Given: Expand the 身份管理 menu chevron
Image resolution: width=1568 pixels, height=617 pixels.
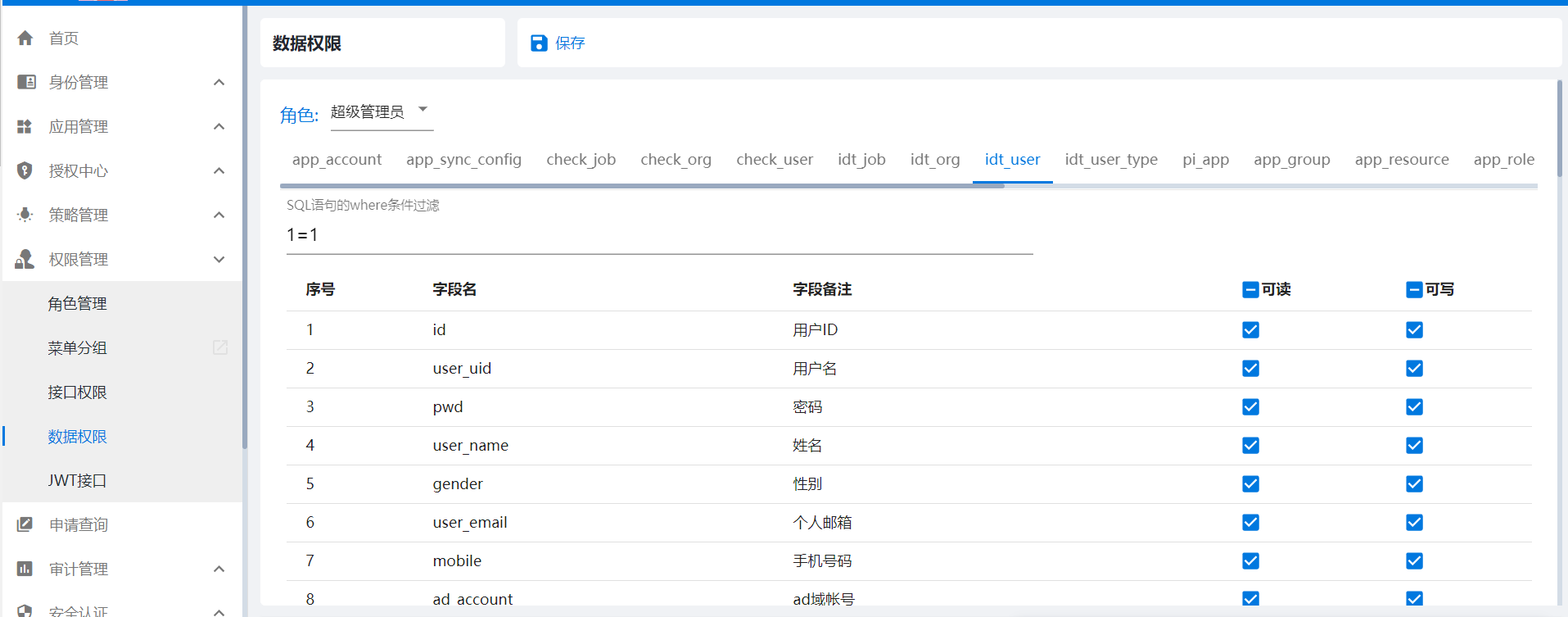Looking at the screenshot, I should coord(219,82).
